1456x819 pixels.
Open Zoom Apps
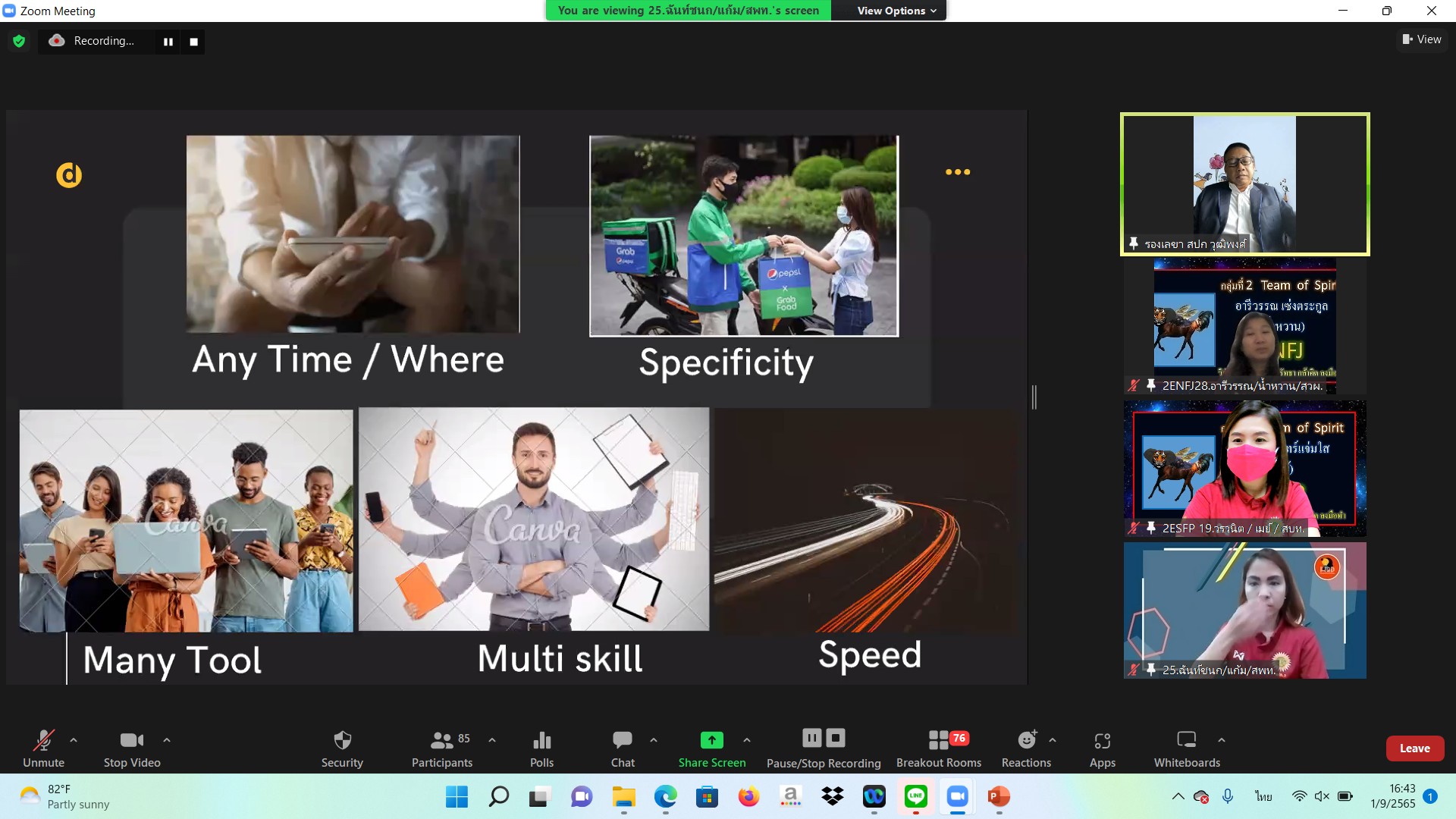1102,748
